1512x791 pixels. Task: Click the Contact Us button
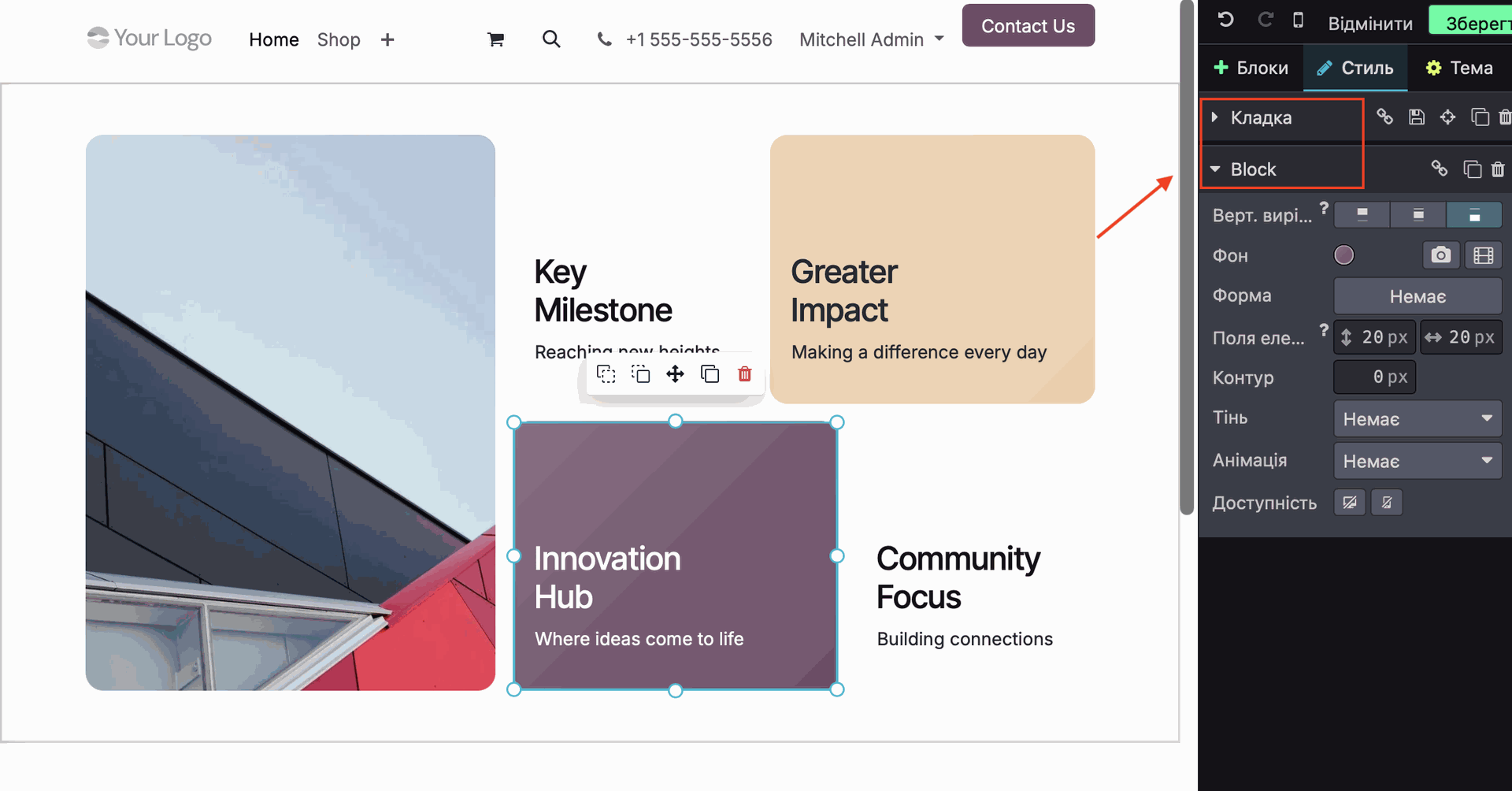point(1028,26)
